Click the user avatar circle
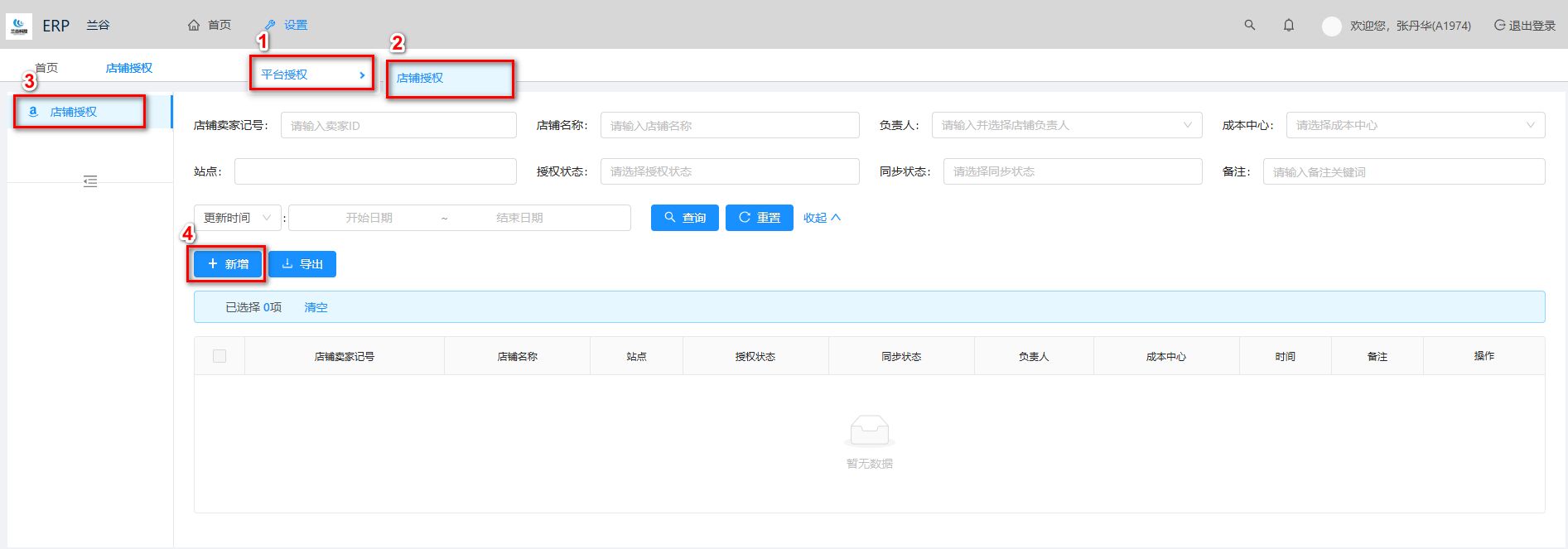Screen dimensions: 1568x549 [1331, 26]
